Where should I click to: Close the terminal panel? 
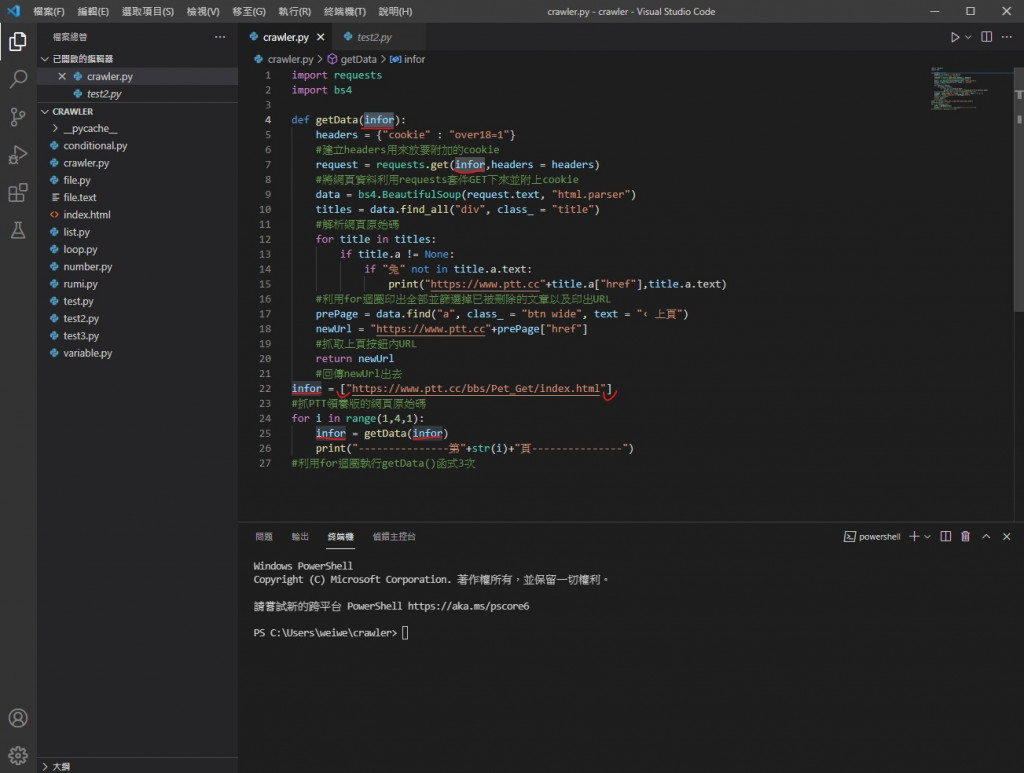click(1006, 537)
